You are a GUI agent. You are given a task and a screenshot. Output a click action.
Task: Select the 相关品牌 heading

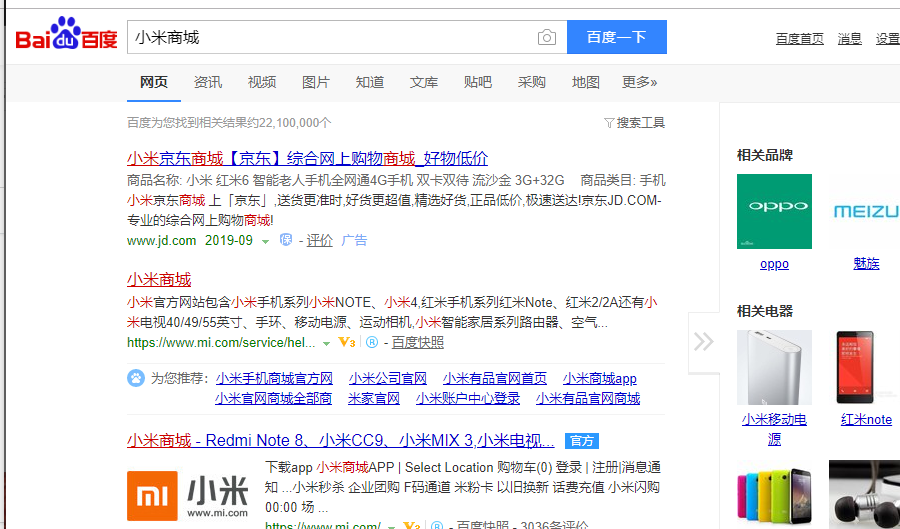click(x=765, y=155)
